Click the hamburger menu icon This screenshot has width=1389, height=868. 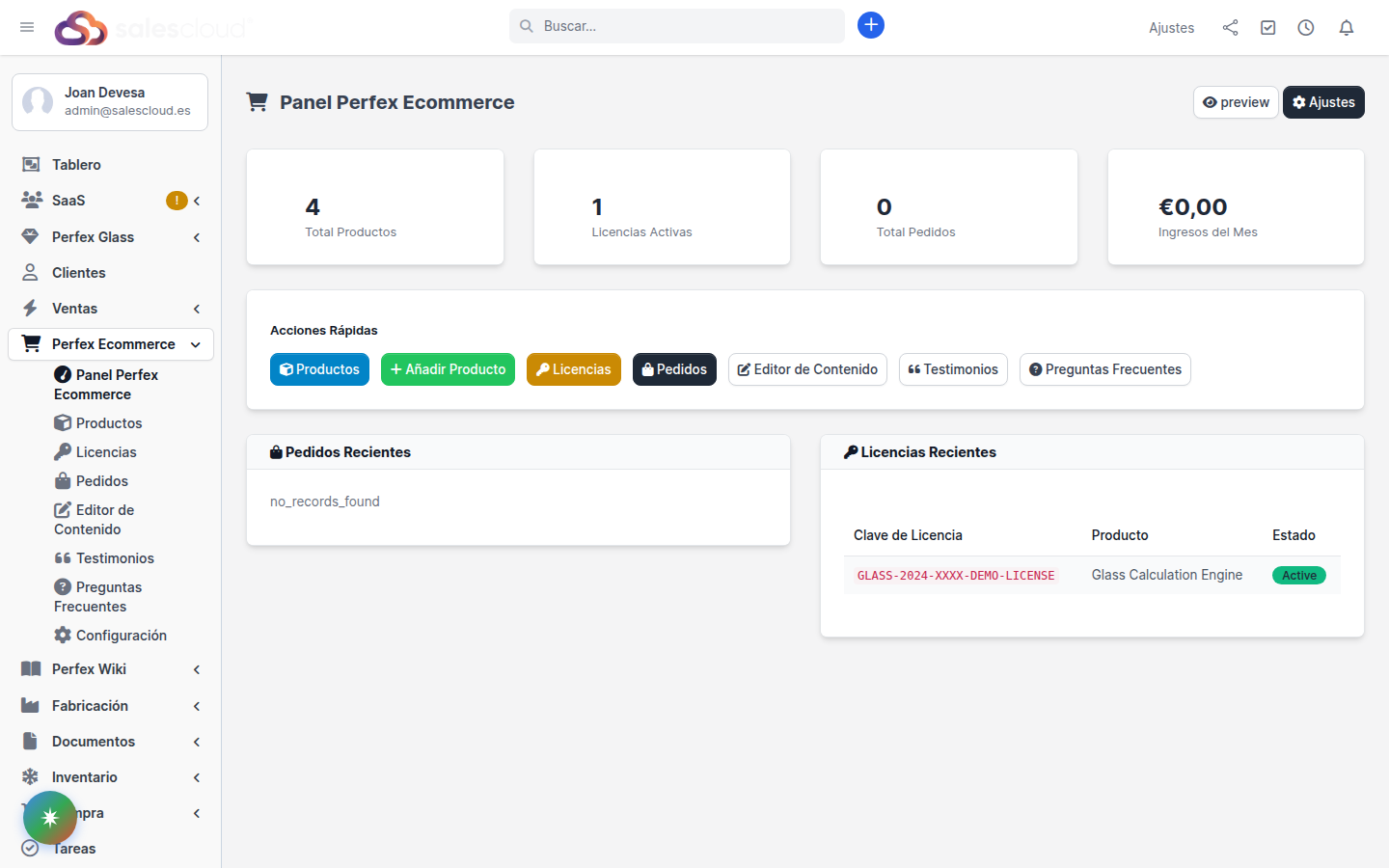pyautogui.click(x=27, y=27)
